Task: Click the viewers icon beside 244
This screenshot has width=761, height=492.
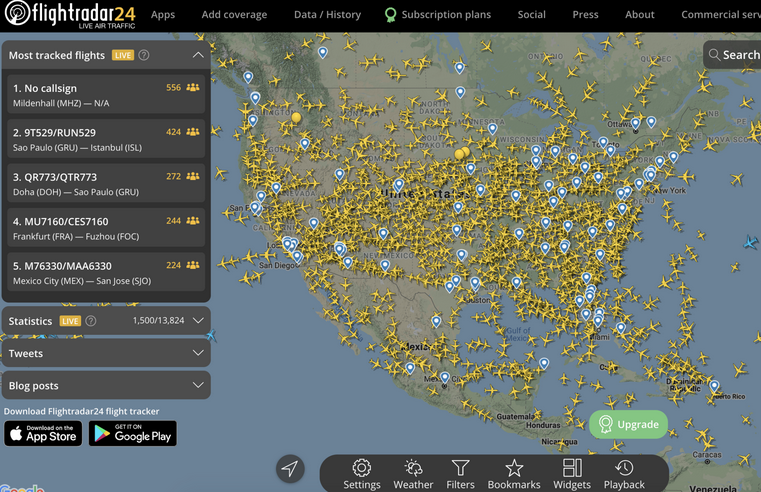Action: coord(193,221)
